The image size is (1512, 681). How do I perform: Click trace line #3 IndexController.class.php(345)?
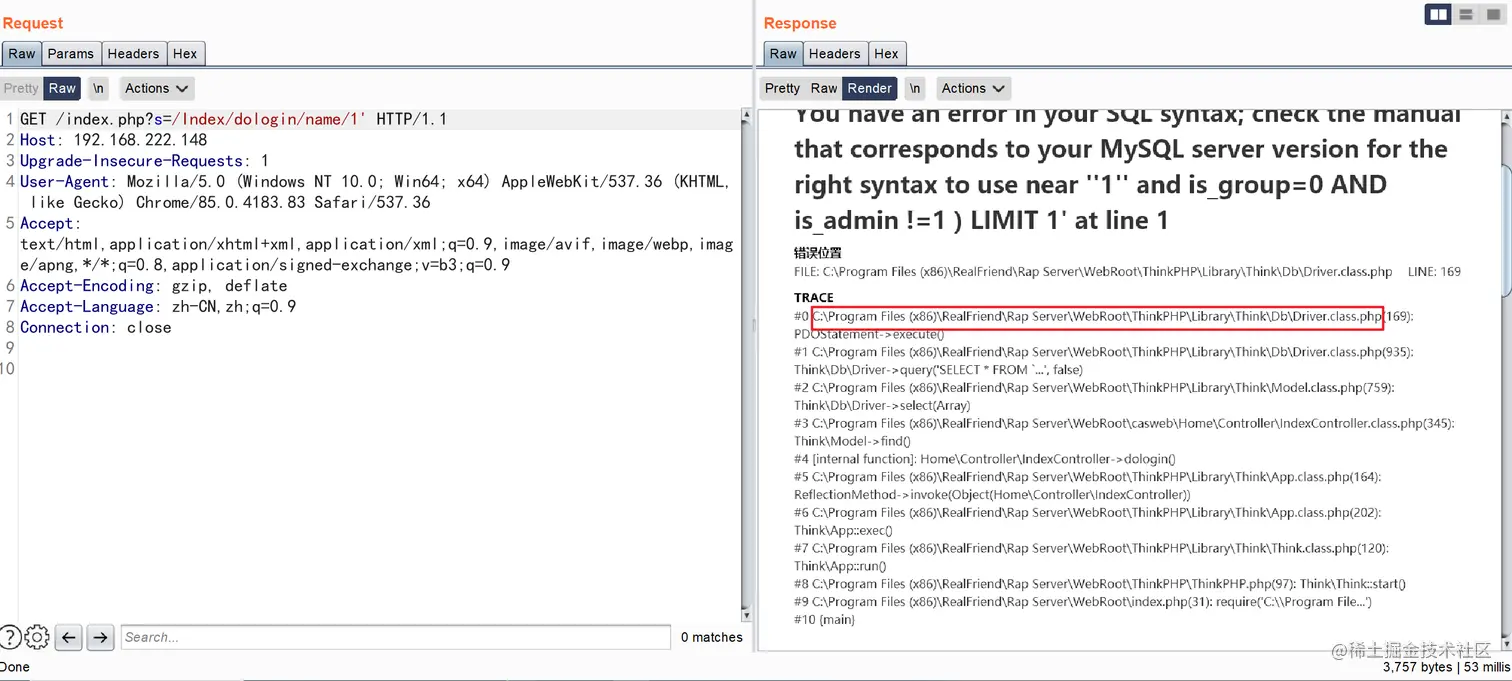click(x=1124, y=432)
